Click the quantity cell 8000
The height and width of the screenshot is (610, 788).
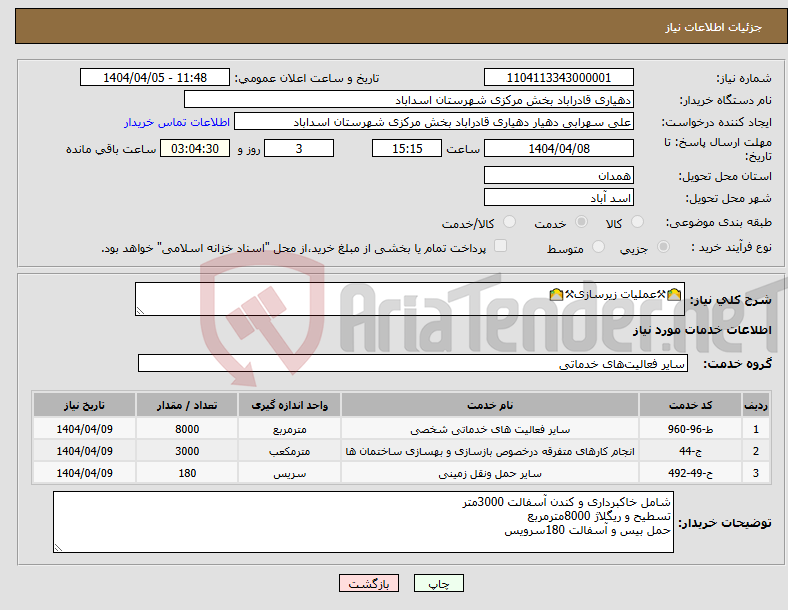pos(187,429)
